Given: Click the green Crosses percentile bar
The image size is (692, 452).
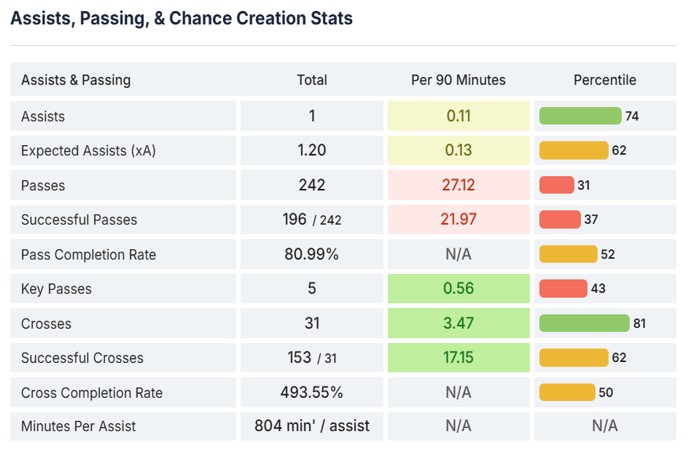Looking at the screenshot, I should point(584,323).
